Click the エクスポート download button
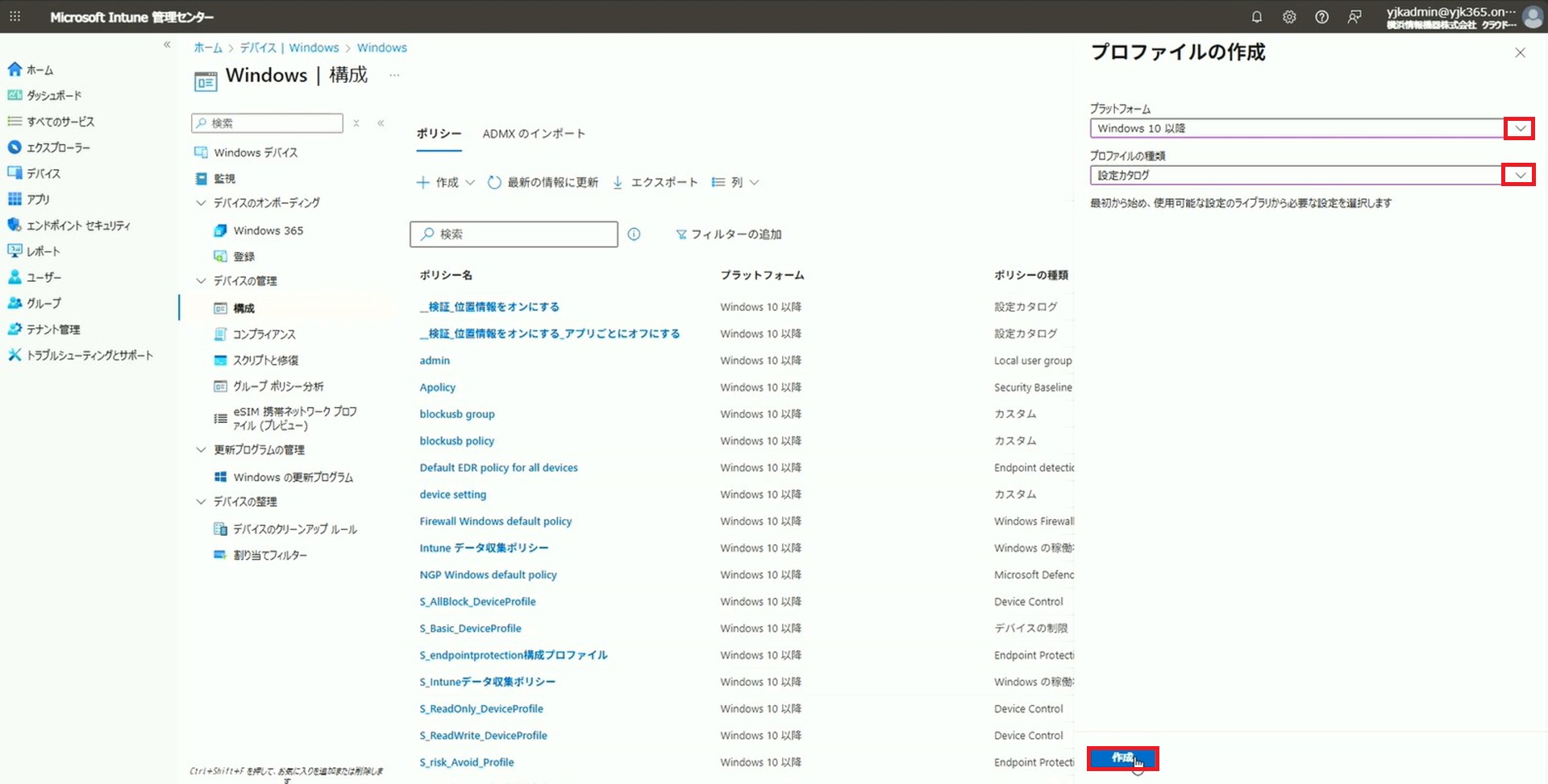The height and width of the screenshot is (784, 1548). click(655, 183)
